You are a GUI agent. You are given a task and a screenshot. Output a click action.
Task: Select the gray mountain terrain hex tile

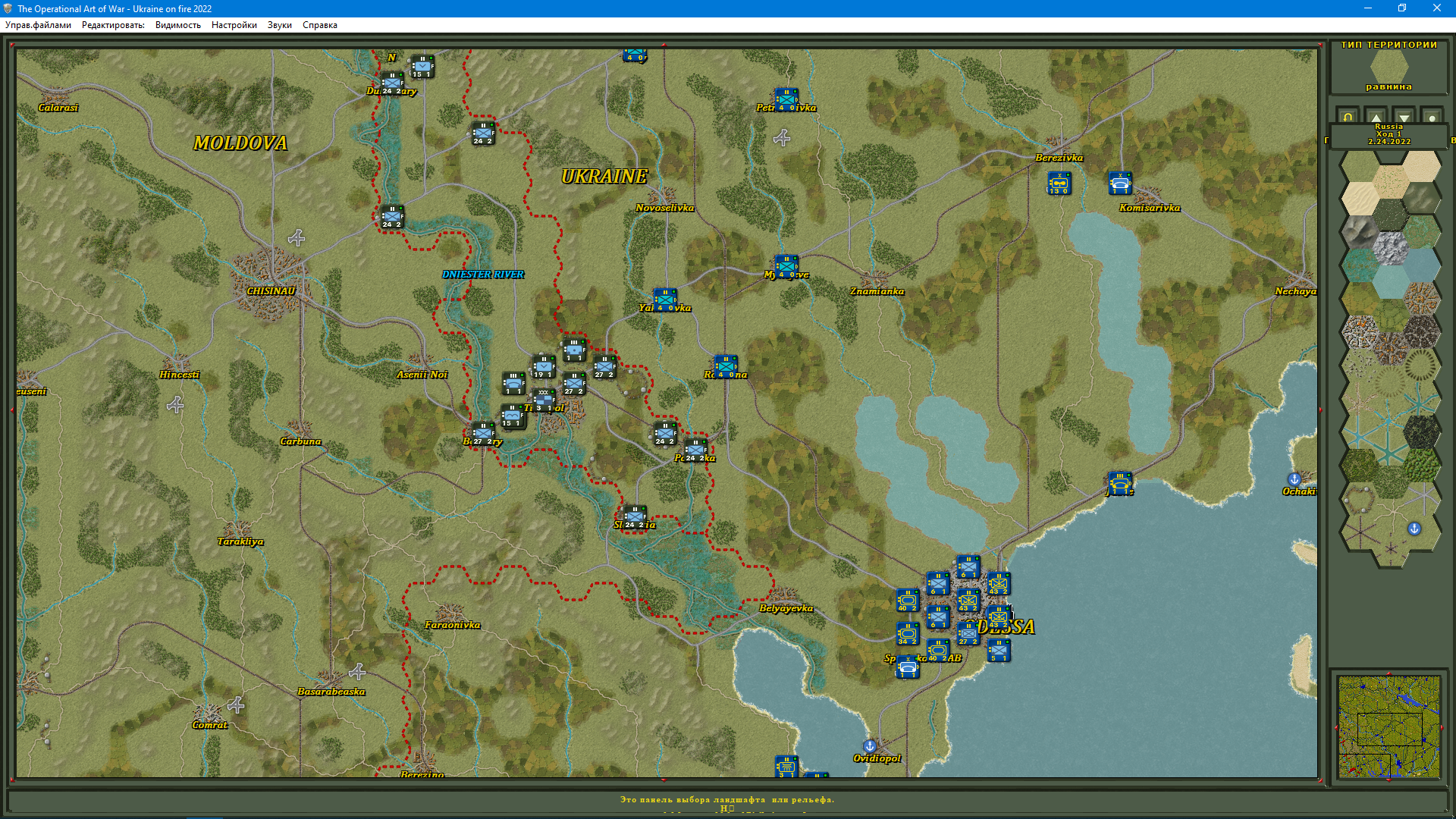click(1360, 231)
